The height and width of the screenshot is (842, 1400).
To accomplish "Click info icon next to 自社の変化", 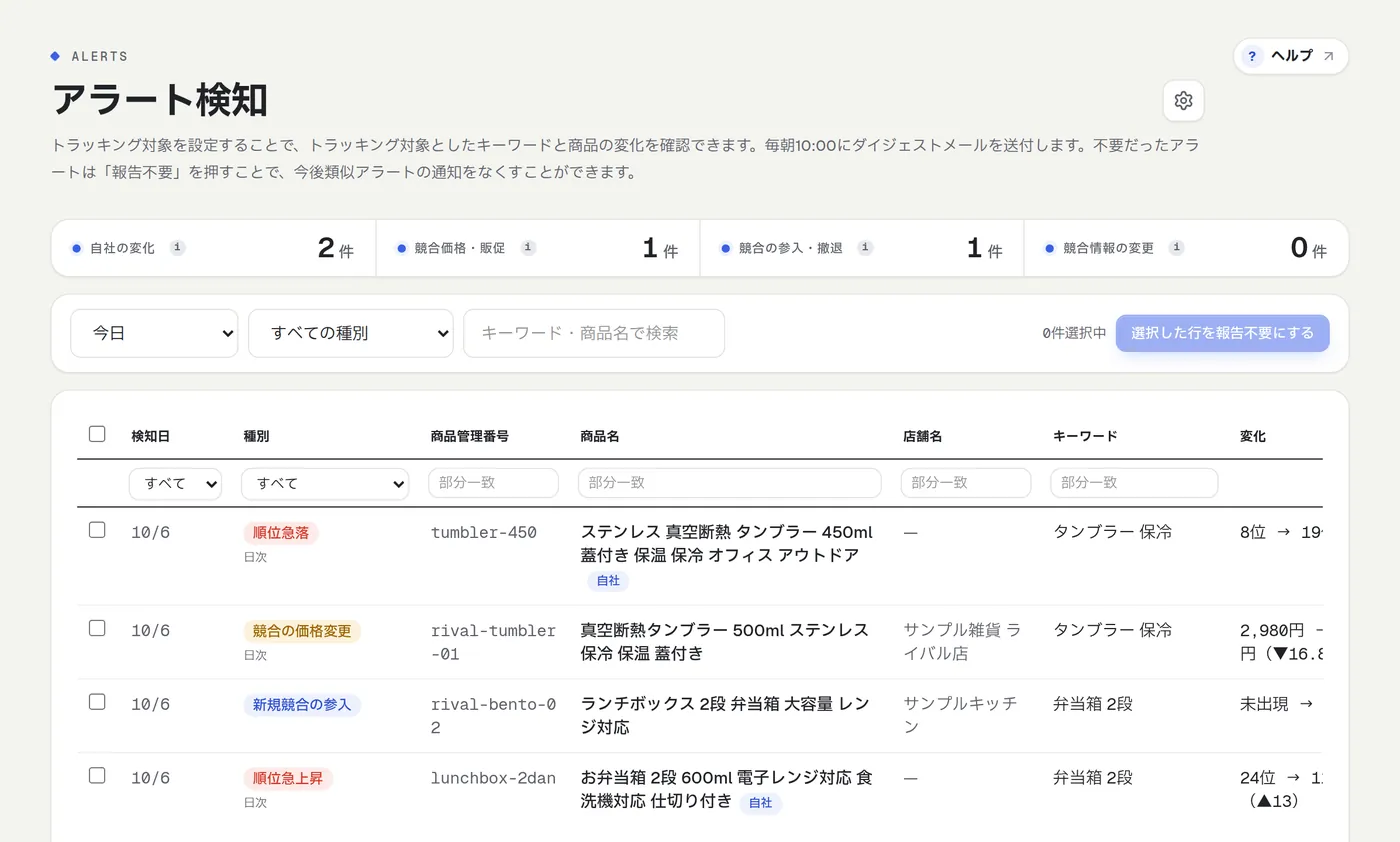I will pos(177,248).
